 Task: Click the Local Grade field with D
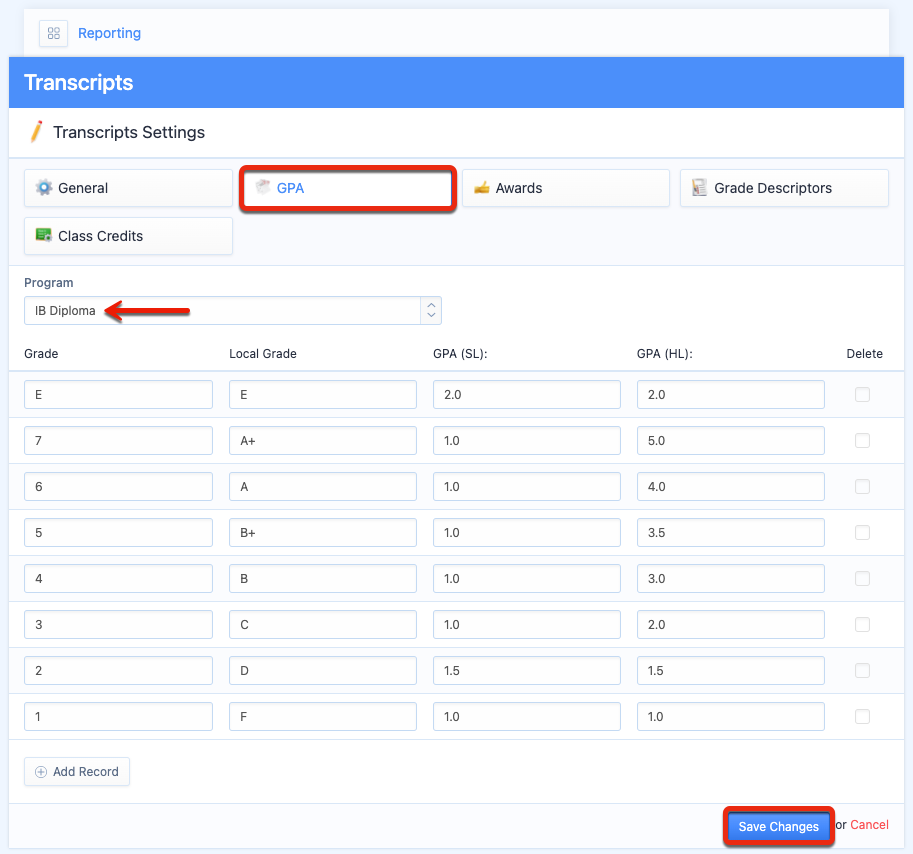323,671
